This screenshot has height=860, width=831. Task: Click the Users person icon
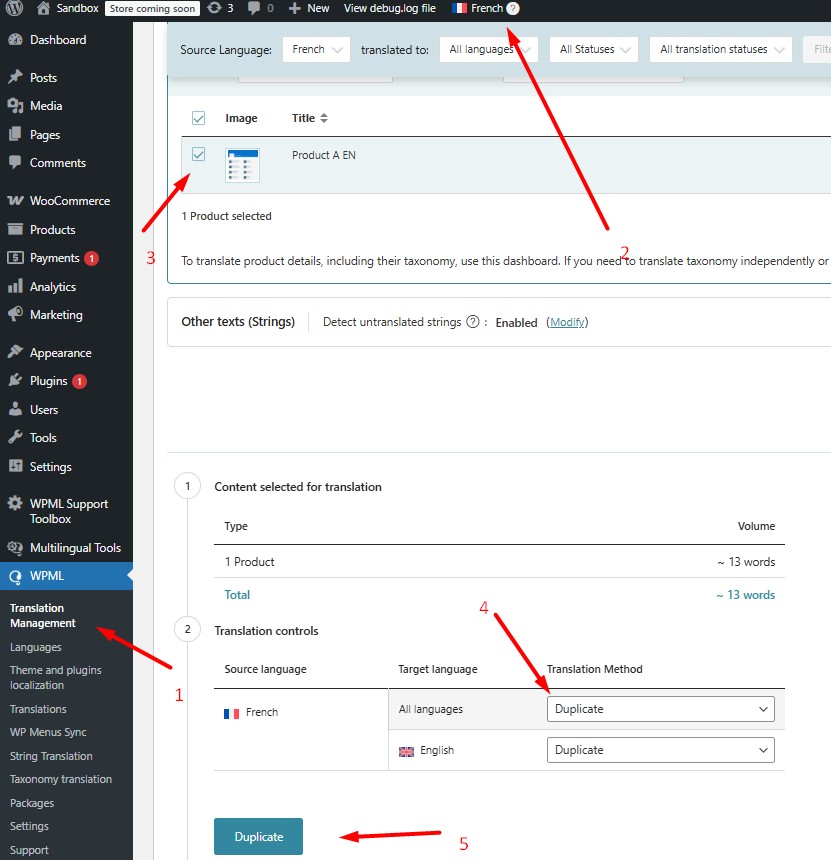point(15,409)
